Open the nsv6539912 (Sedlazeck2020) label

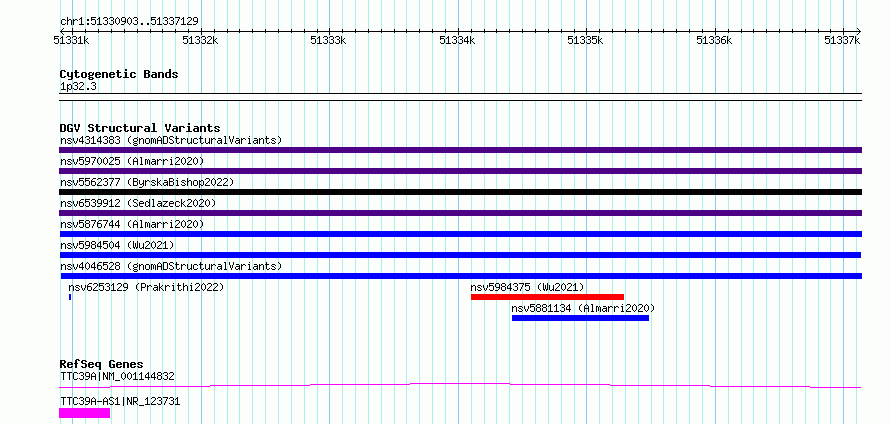[138, 203]
